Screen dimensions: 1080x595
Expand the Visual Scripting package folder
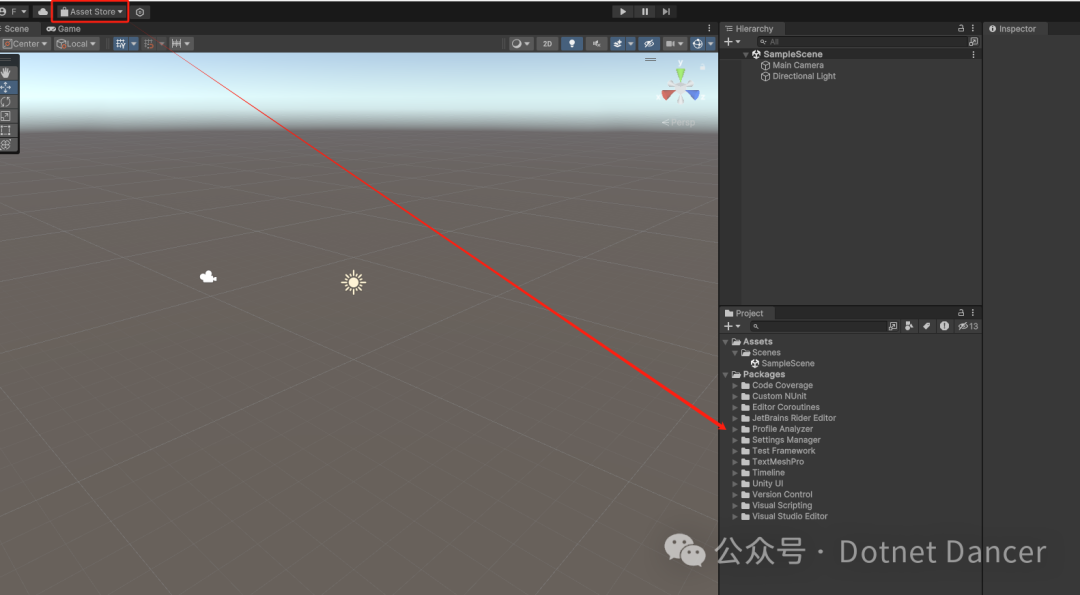coord(735,505)
